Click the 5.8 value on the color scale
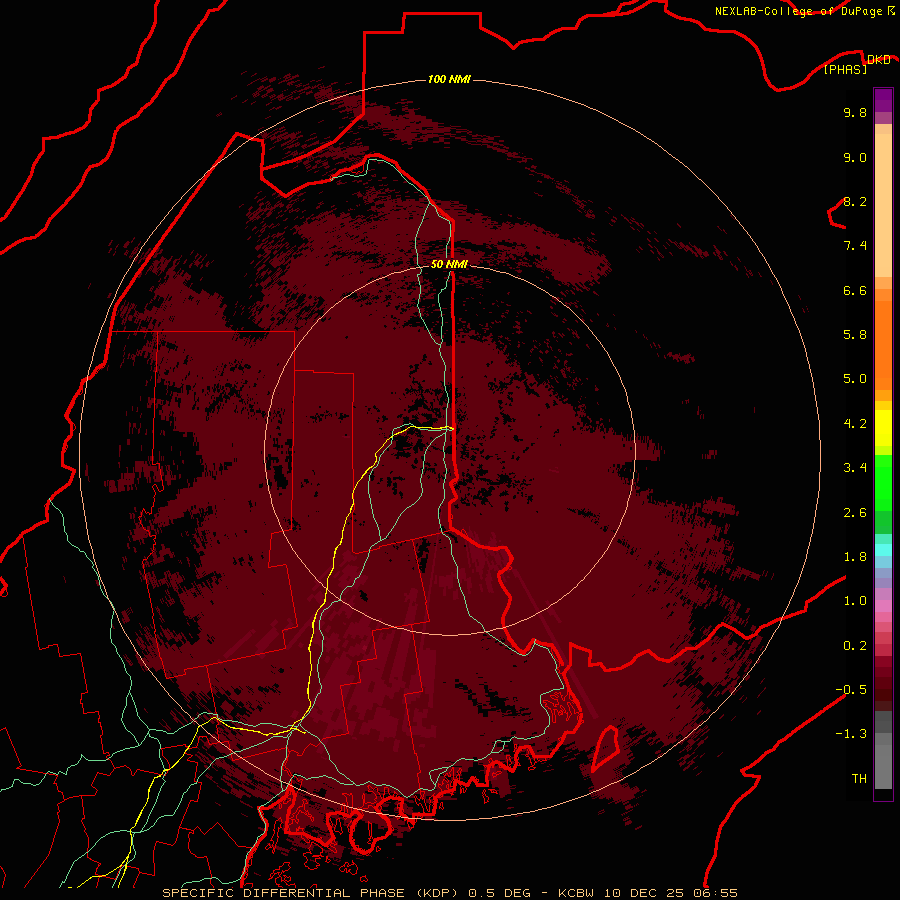Screen dimensions: 900x900 point(855,335)
